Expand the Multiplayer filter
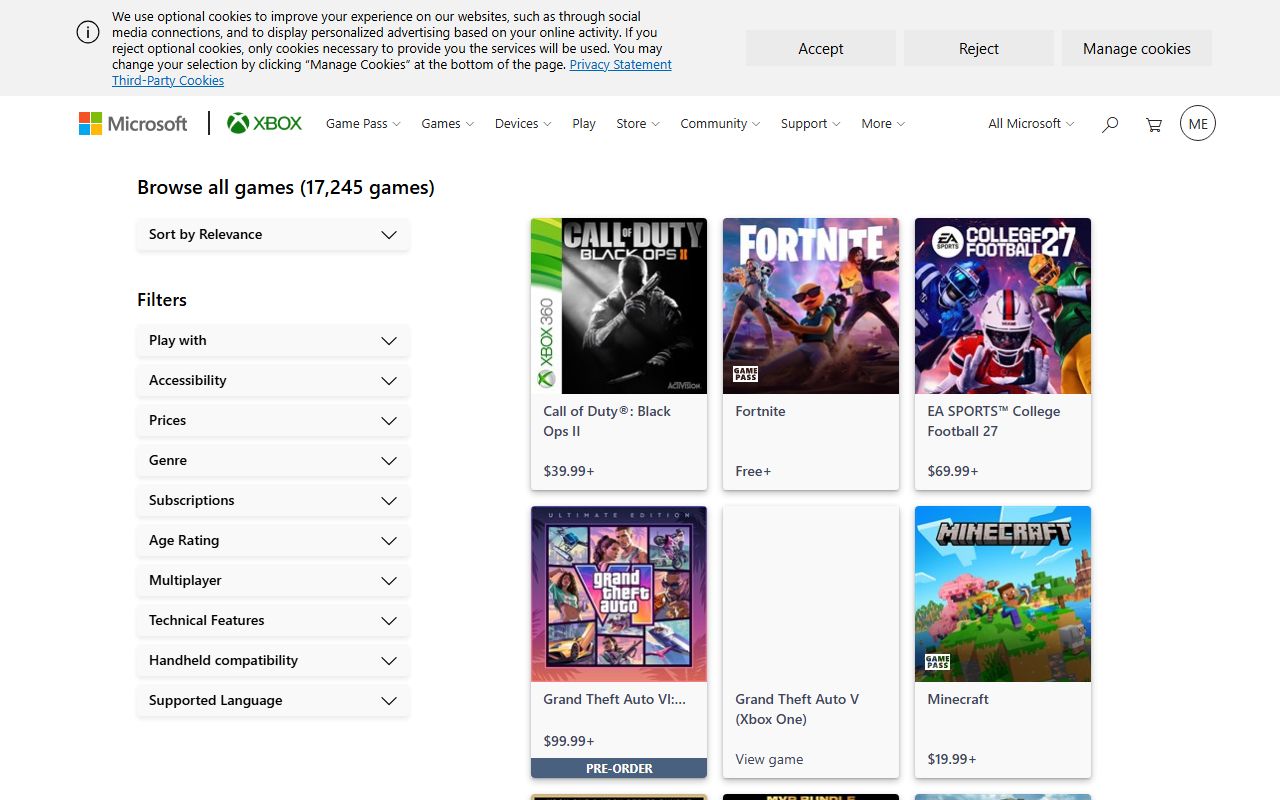 coord(273,580)
